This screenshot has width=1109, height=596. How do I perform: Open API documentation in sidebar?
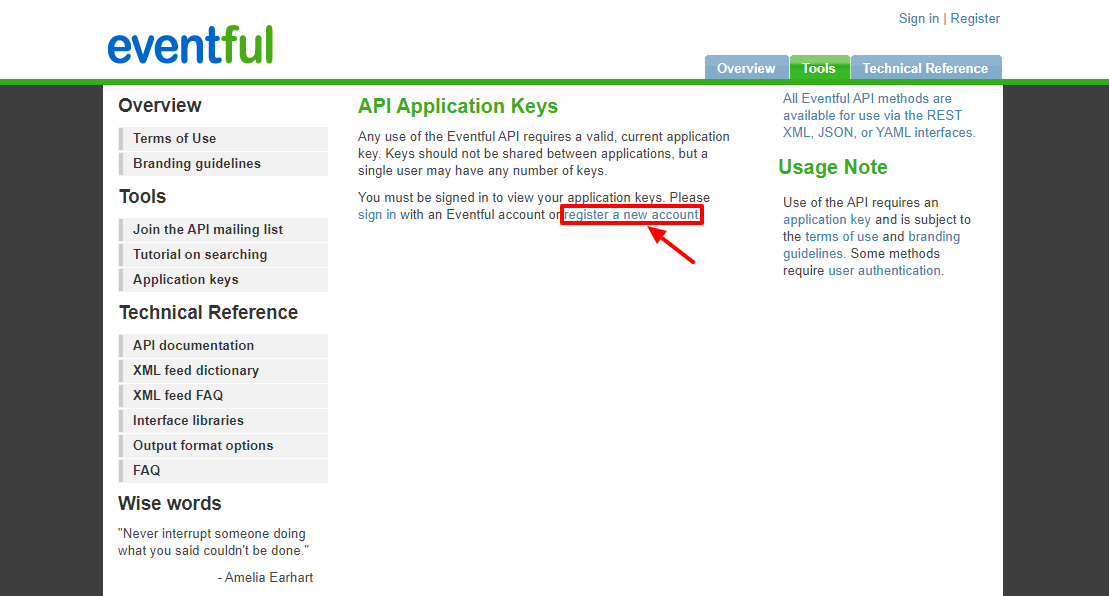(223, 345)
